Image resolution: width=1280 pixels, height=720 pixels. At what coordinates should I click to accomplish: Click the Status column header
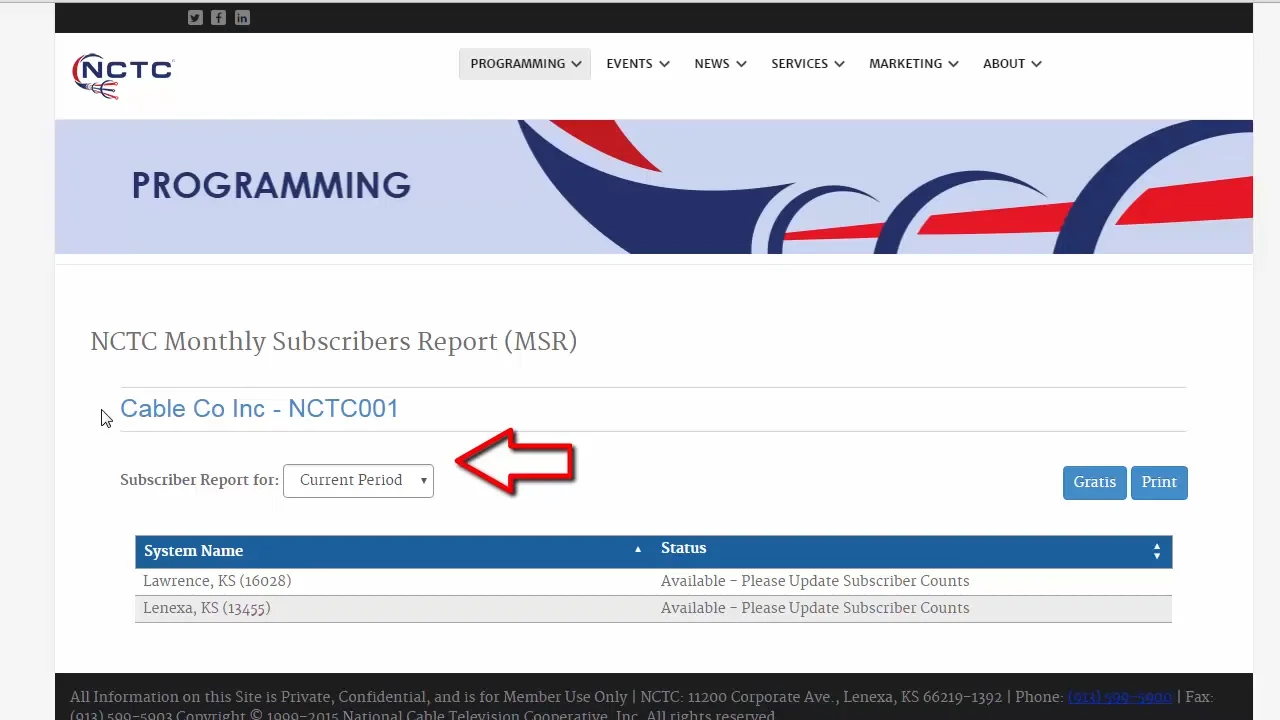pos(684,548)
